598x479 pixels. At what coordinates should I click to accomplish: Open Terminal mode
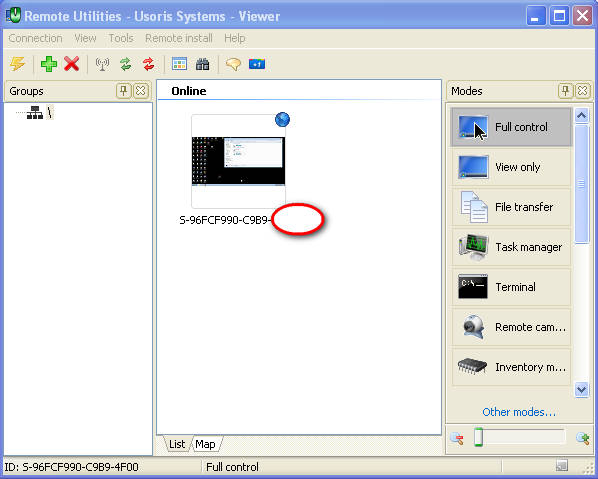511,287
